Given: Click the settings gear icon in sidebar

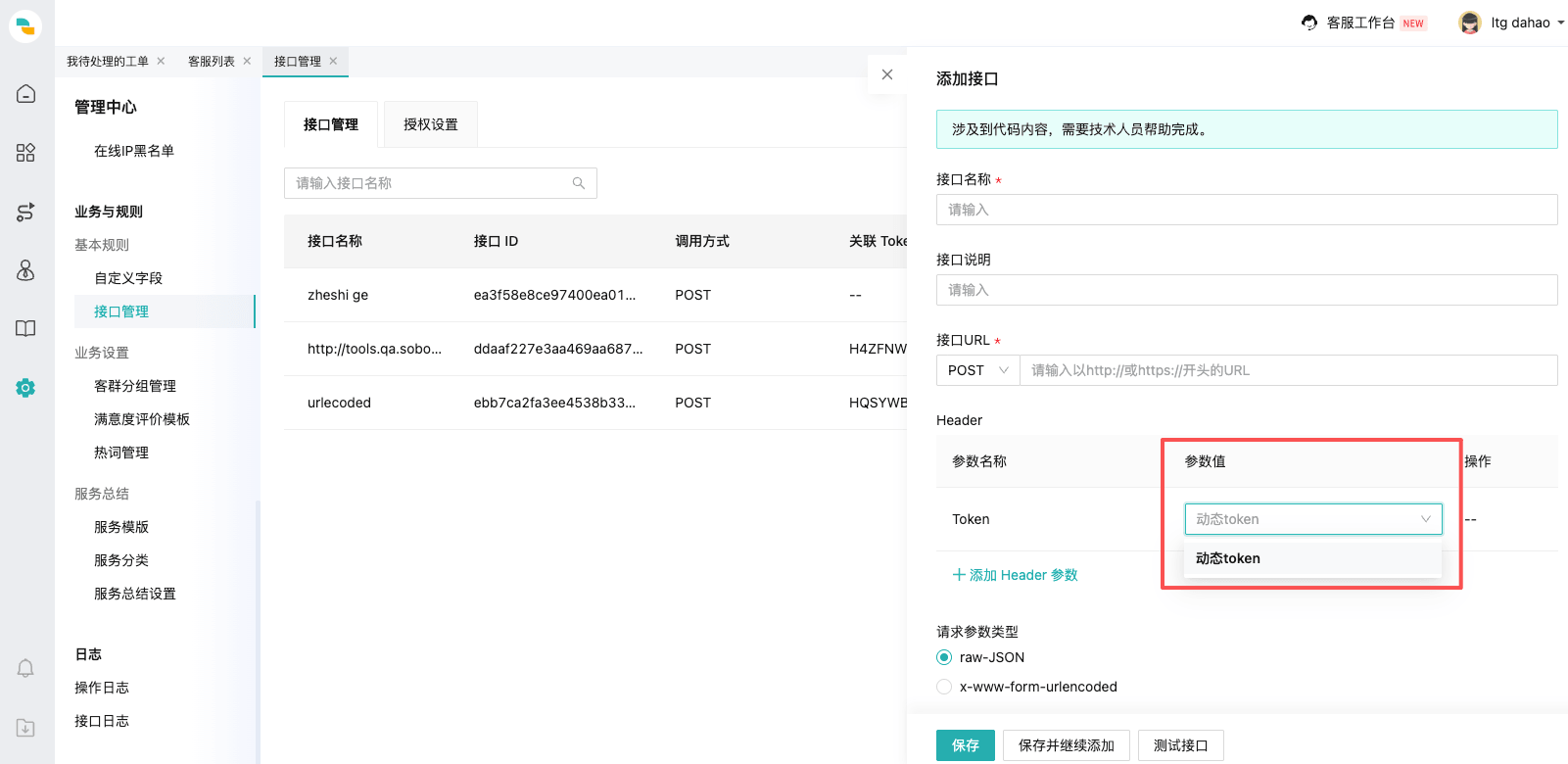Looking at the screenshot, I should [26, 388].
